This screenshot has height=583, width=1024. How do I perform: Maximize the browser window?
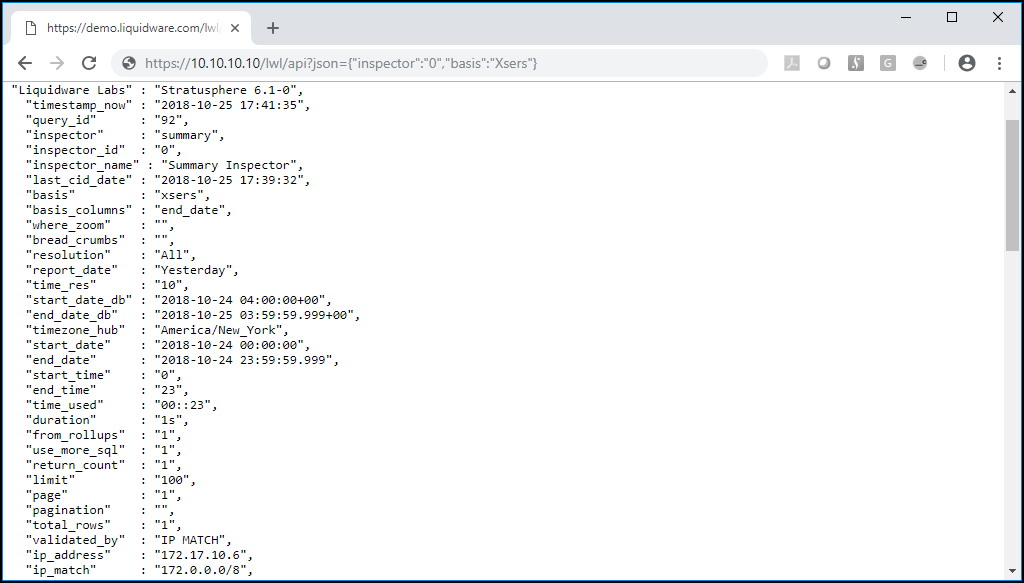click(952, 18)
